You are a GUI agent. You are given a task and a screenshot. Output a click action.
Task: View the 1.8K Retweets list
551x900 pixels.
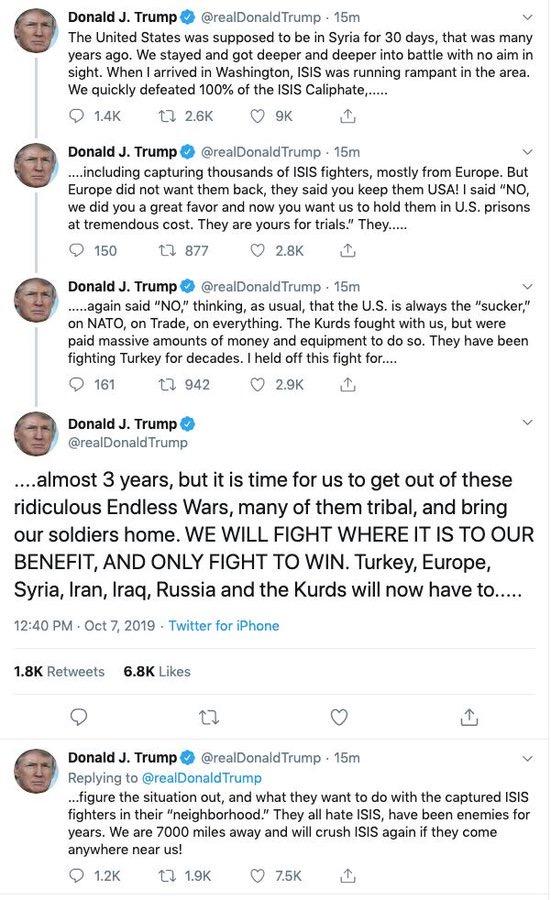(59, 672)
